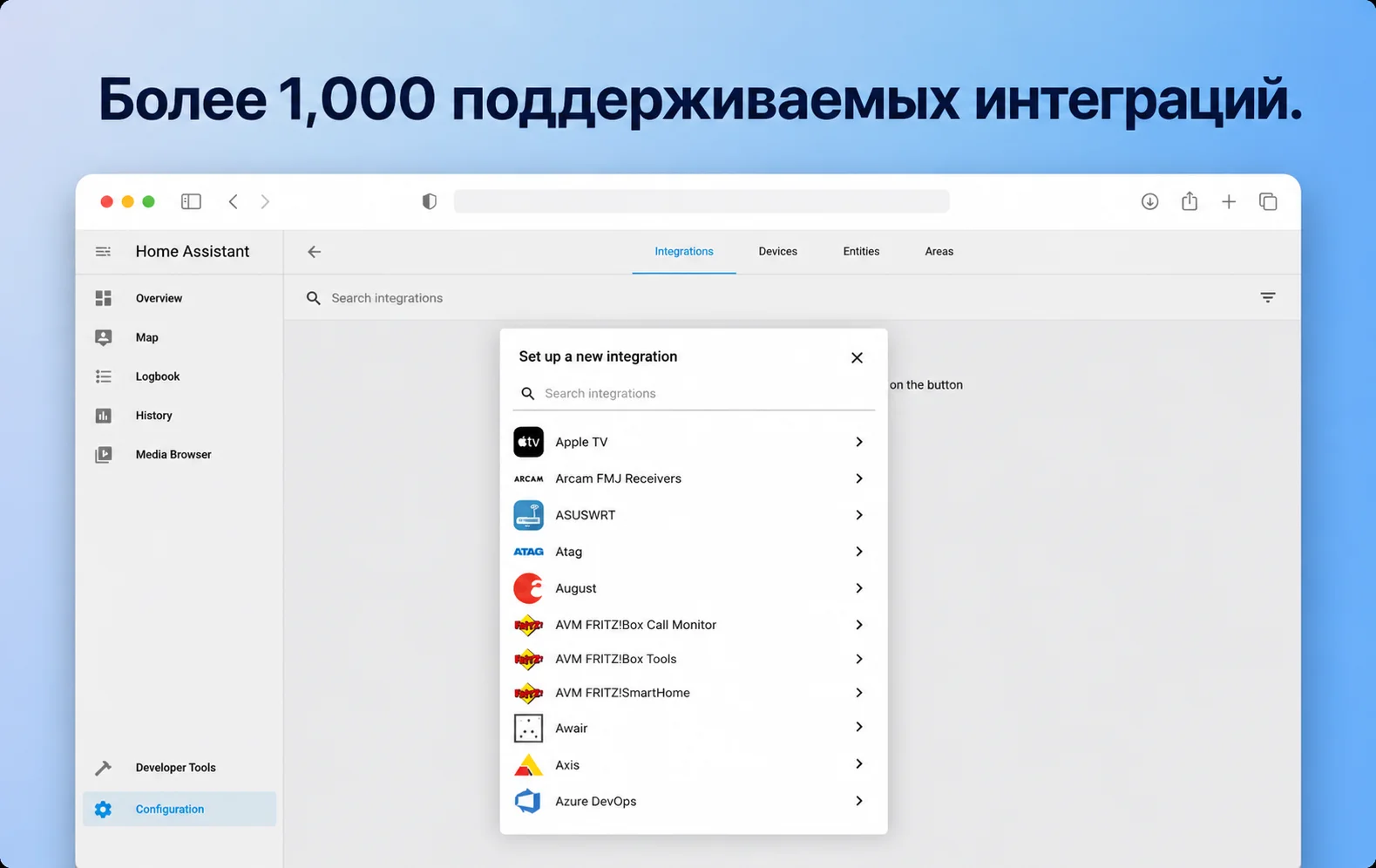This screenshot has width=1376, height=868.
Task: Open Configuration in sidebar
Action: [x=179, y=809]
